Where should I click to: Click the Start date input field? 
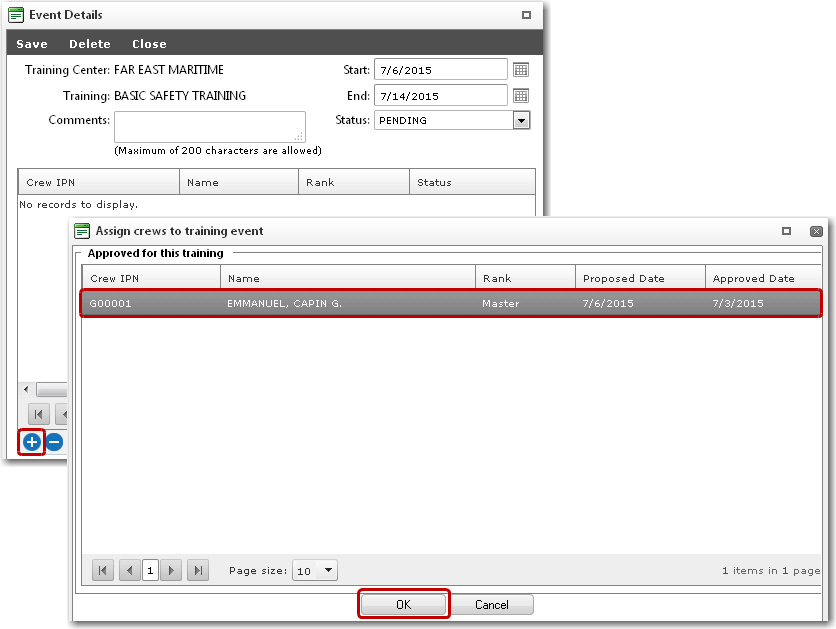point(440,70)
